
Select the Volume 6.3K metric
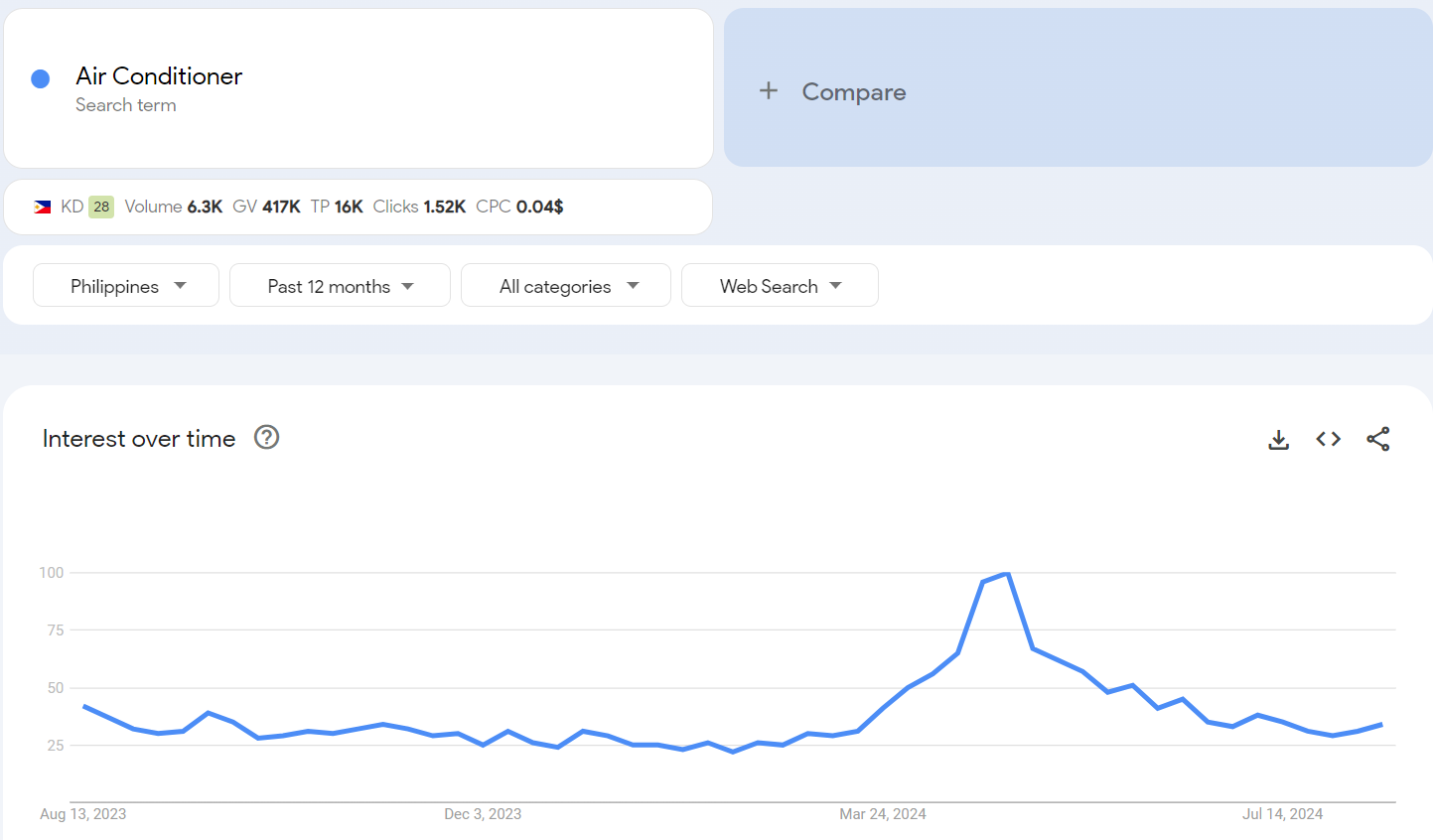click(174, 207)
